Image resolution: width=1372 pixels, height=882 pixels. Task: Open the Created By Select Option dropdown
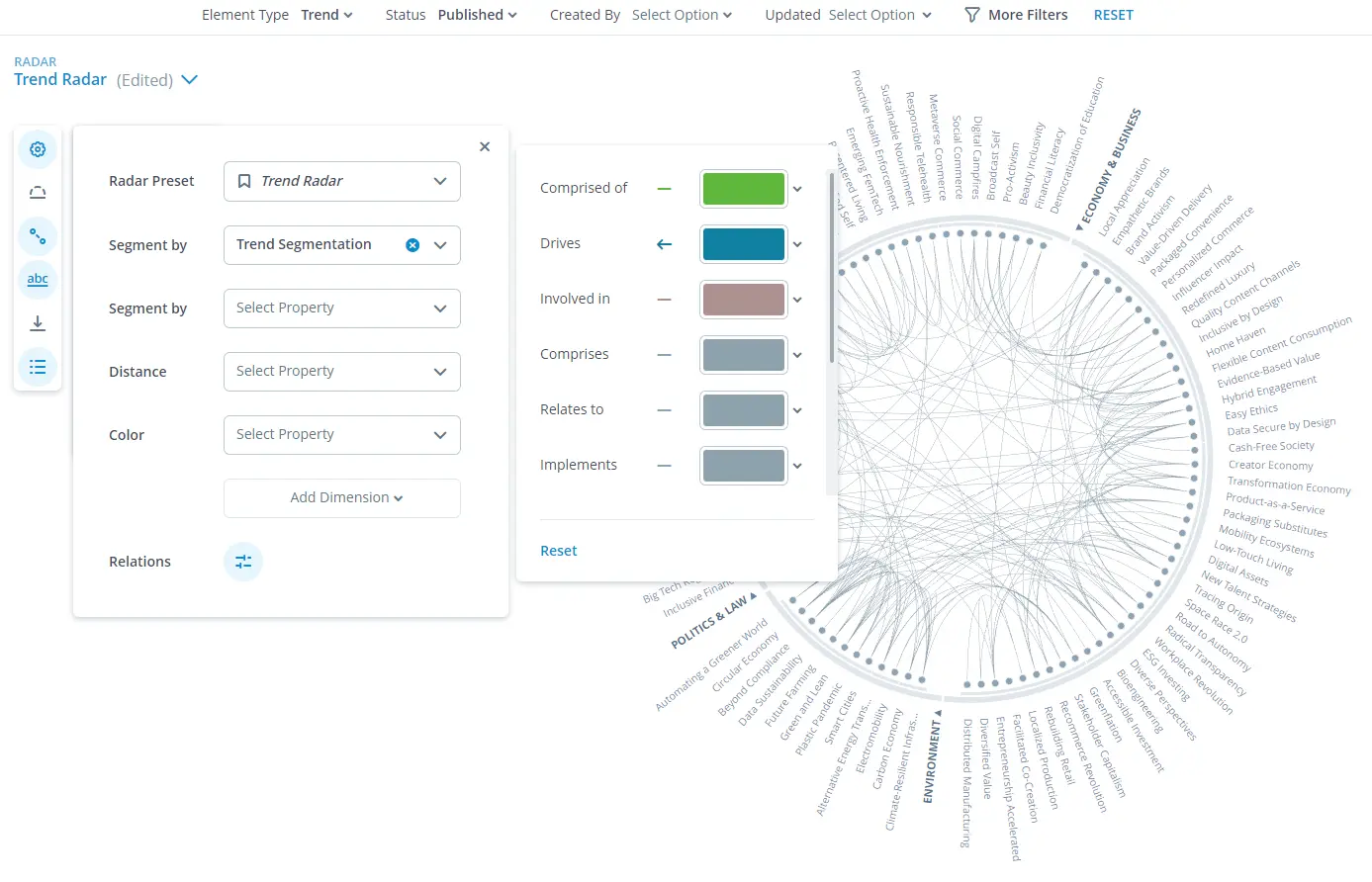[683, 15]
